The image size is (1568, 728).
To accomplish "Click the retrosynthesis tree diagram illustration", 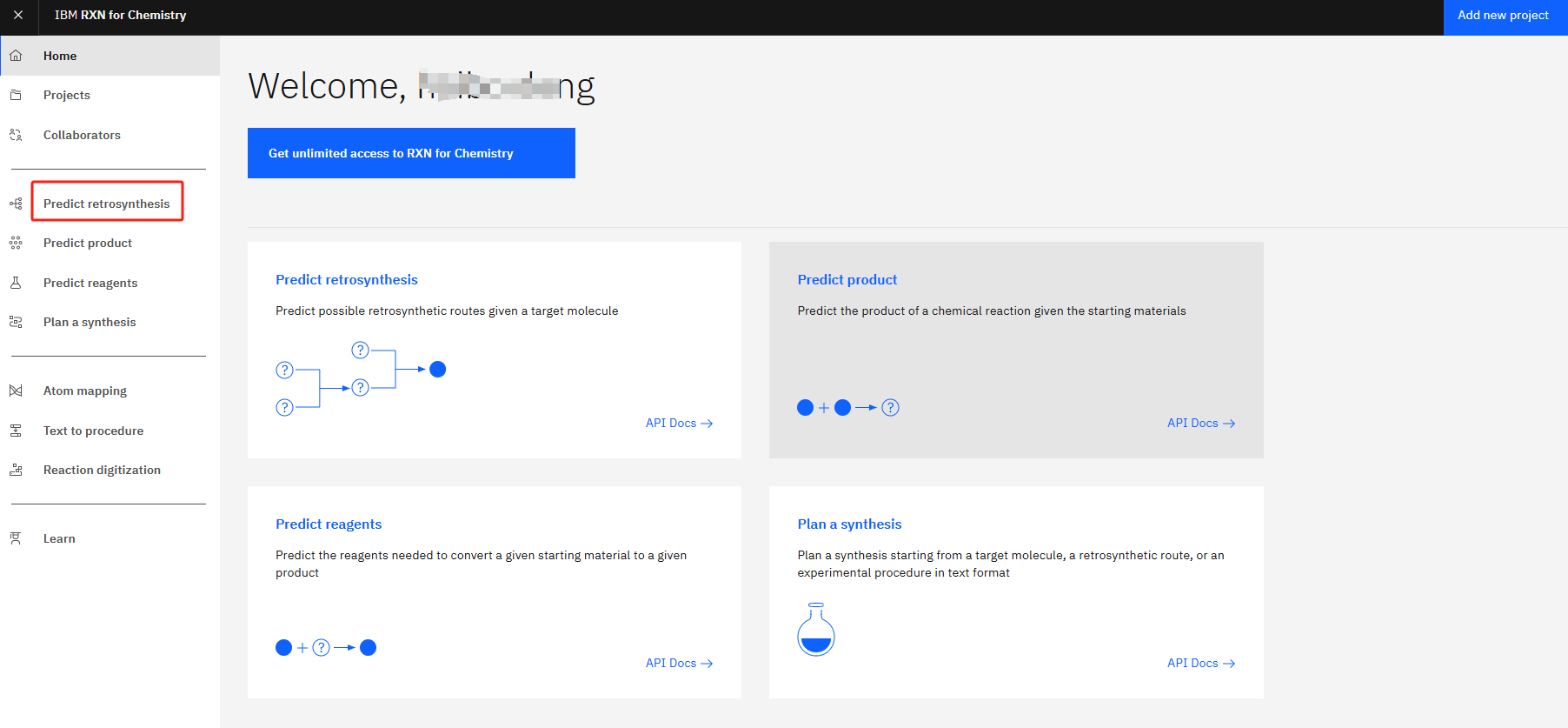I will point(361,378).
